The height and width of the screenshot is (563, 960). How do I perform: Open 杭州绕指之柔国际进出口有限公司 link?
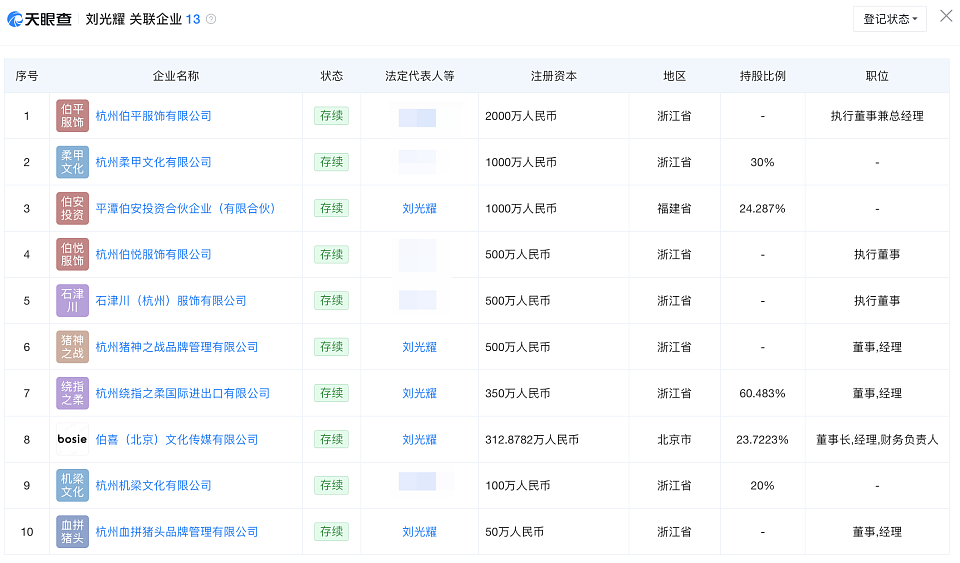(182, 393)
